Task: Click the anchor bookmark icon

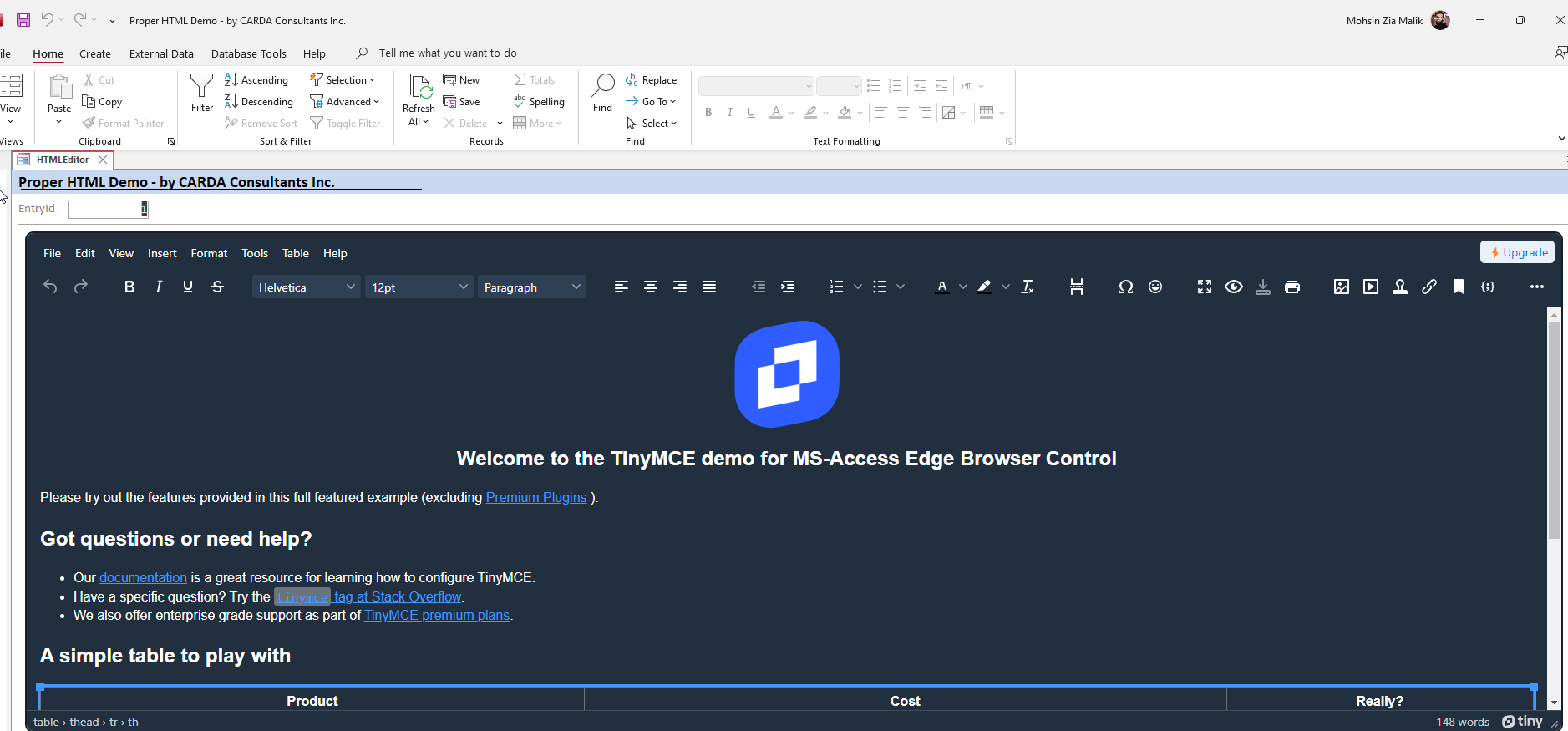Action: 1458,287
